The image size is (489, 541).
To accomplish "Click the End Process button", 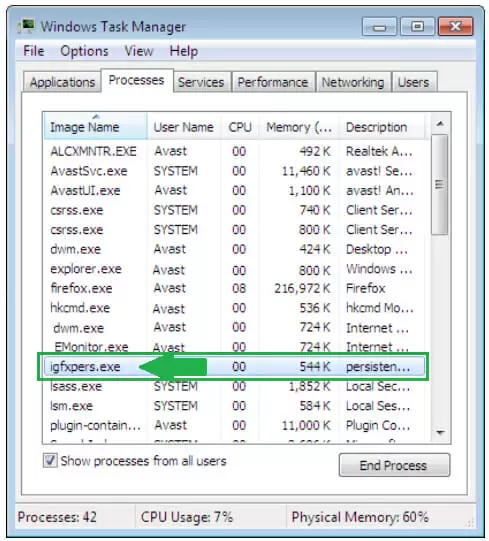I will [394, 465].
